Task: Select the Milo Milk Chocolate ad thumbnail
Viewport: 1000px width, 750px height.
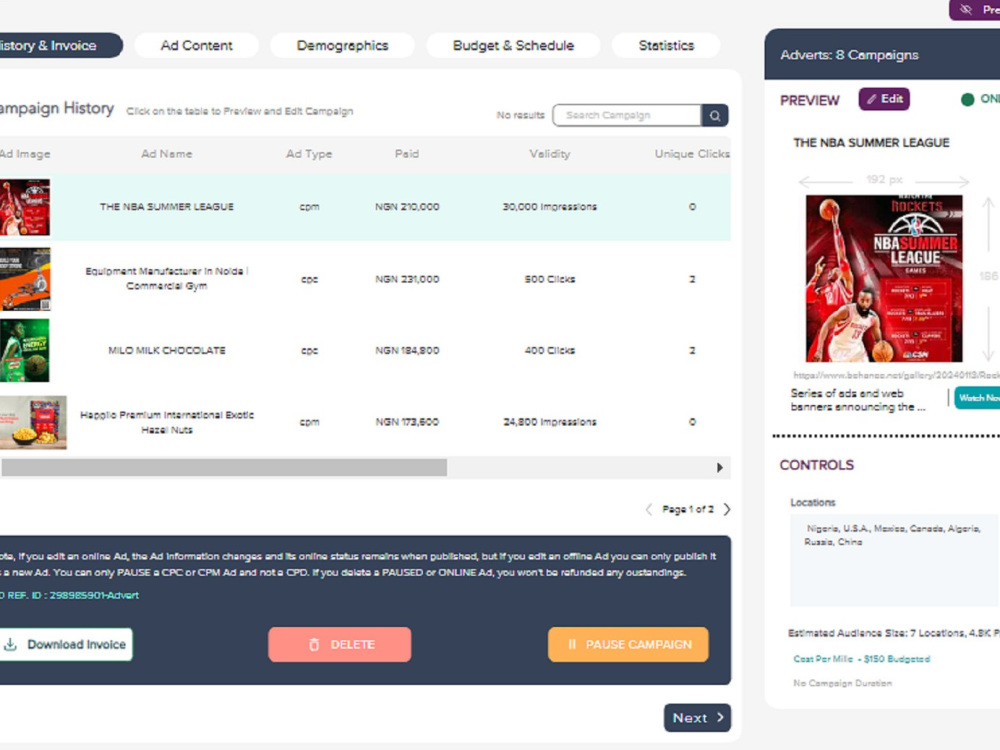Action: click(24, 351)
